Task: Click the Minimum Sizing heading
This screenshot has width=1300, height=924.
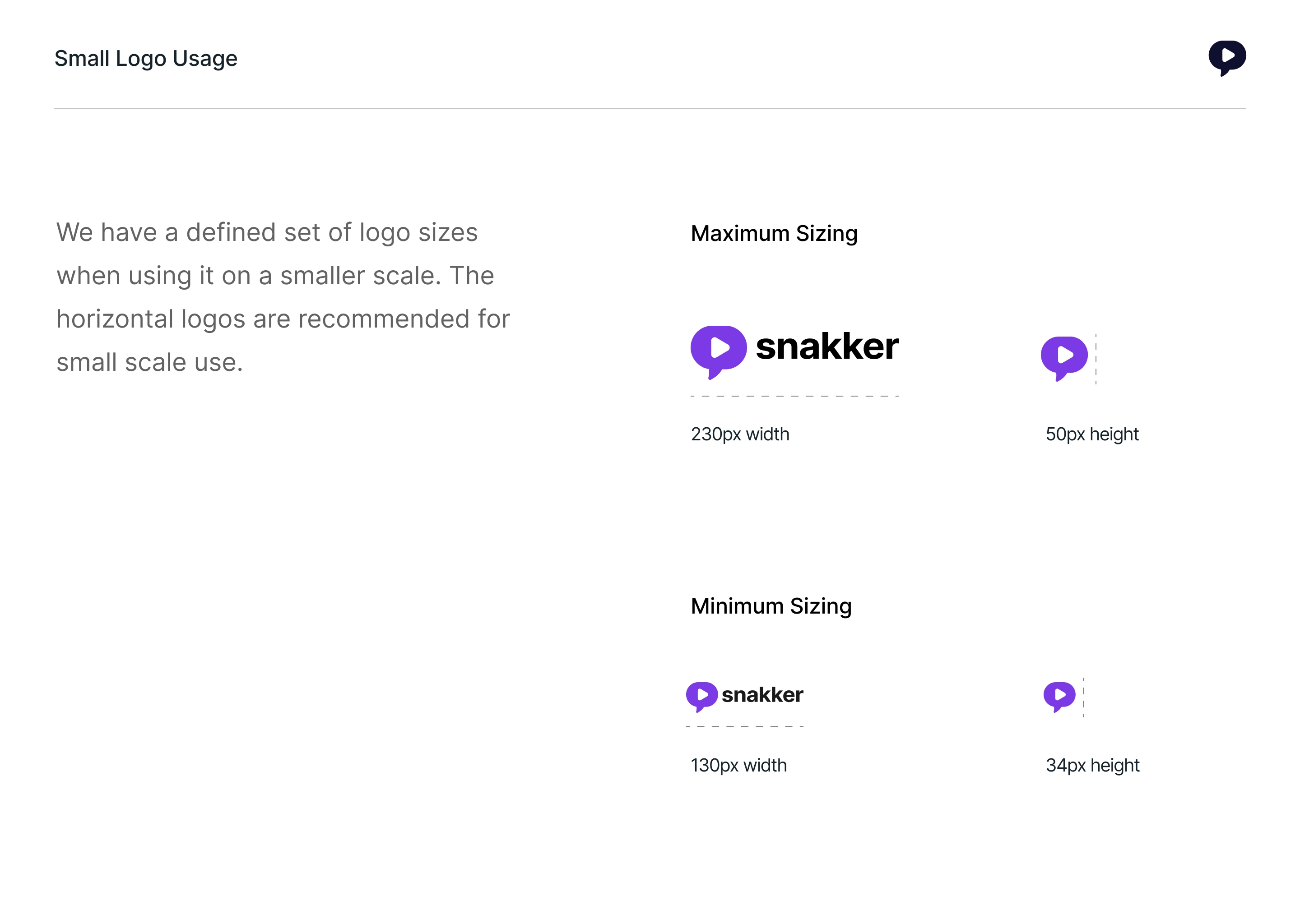Action: (x=771, y=606)
